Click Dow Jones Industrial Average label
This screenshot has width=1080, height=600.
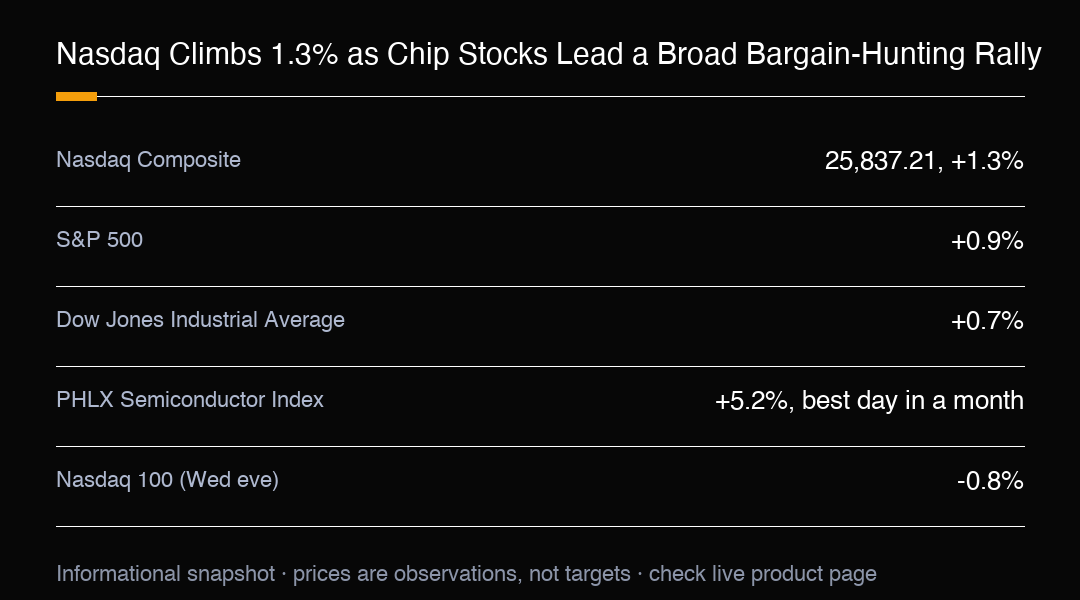click(x=200, y=320)
